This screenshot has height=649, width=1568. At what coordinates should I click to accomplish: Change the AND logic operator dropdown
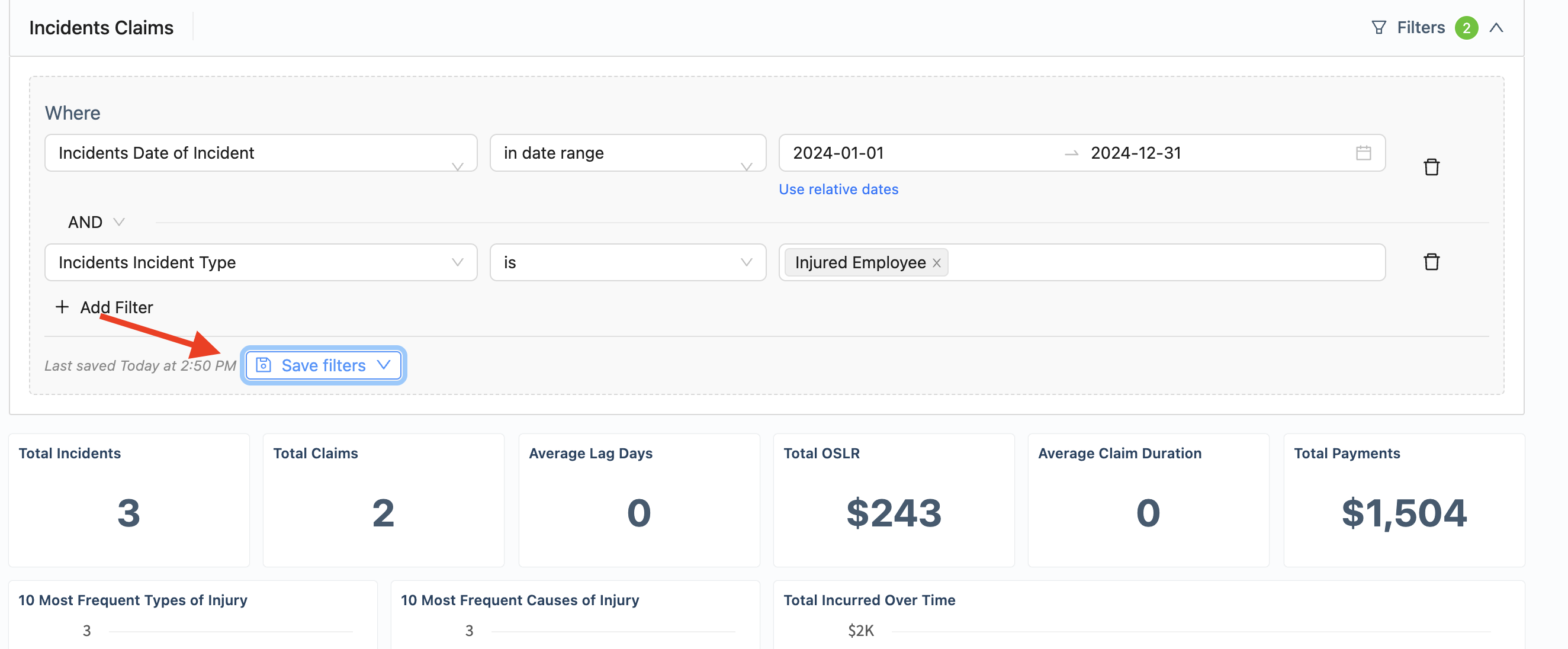96,222
